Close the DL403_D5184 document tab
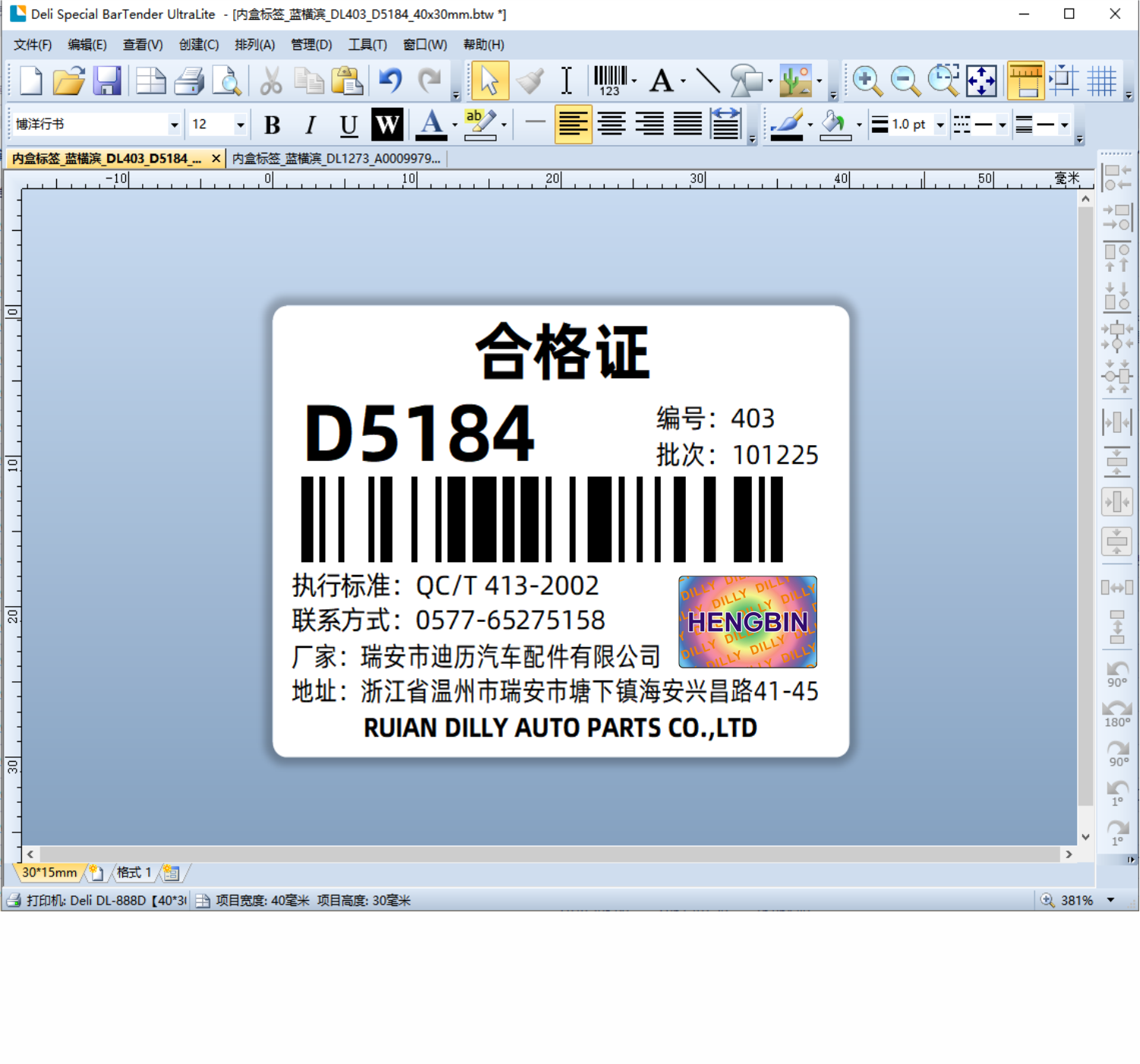1140x1064 pixels. point(216,158)
